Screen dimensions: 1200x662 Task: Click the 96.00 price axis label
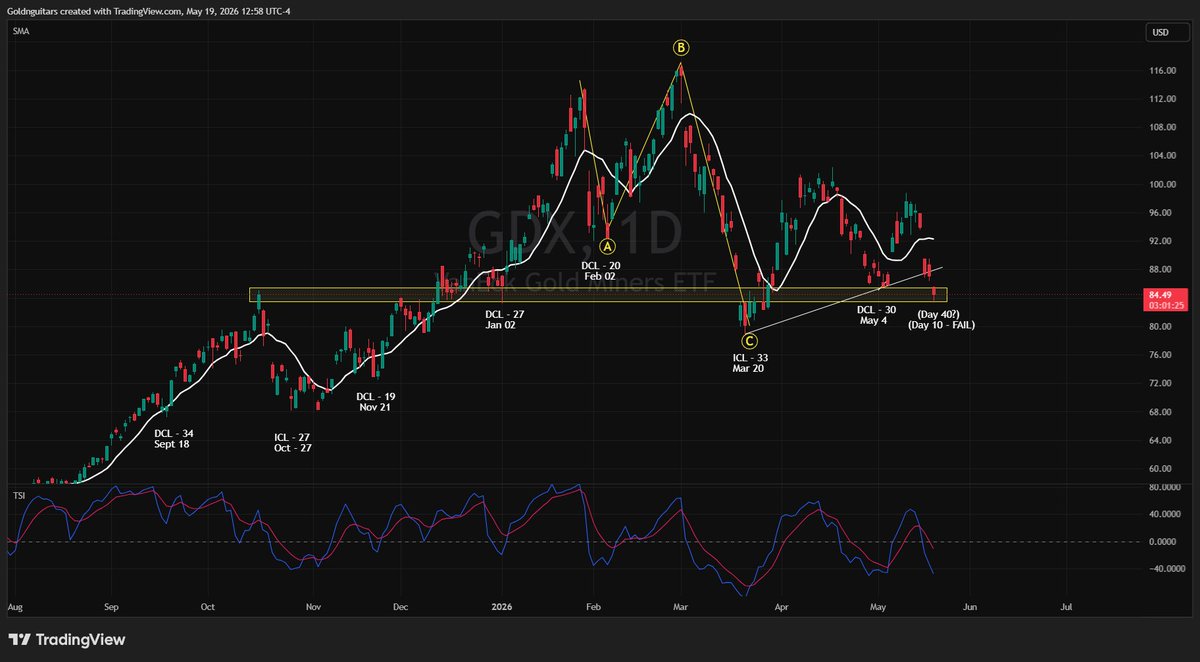tap(1162, 213)
